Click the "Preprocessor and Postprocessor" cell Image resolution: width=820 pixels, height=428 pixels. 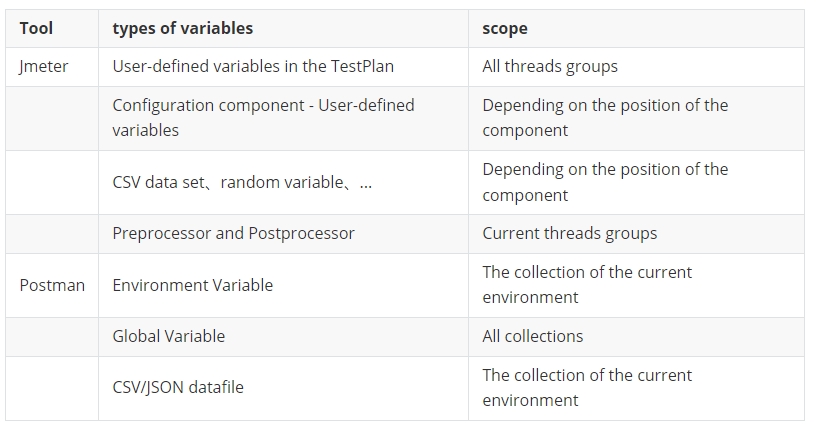[x=233, y=233]
